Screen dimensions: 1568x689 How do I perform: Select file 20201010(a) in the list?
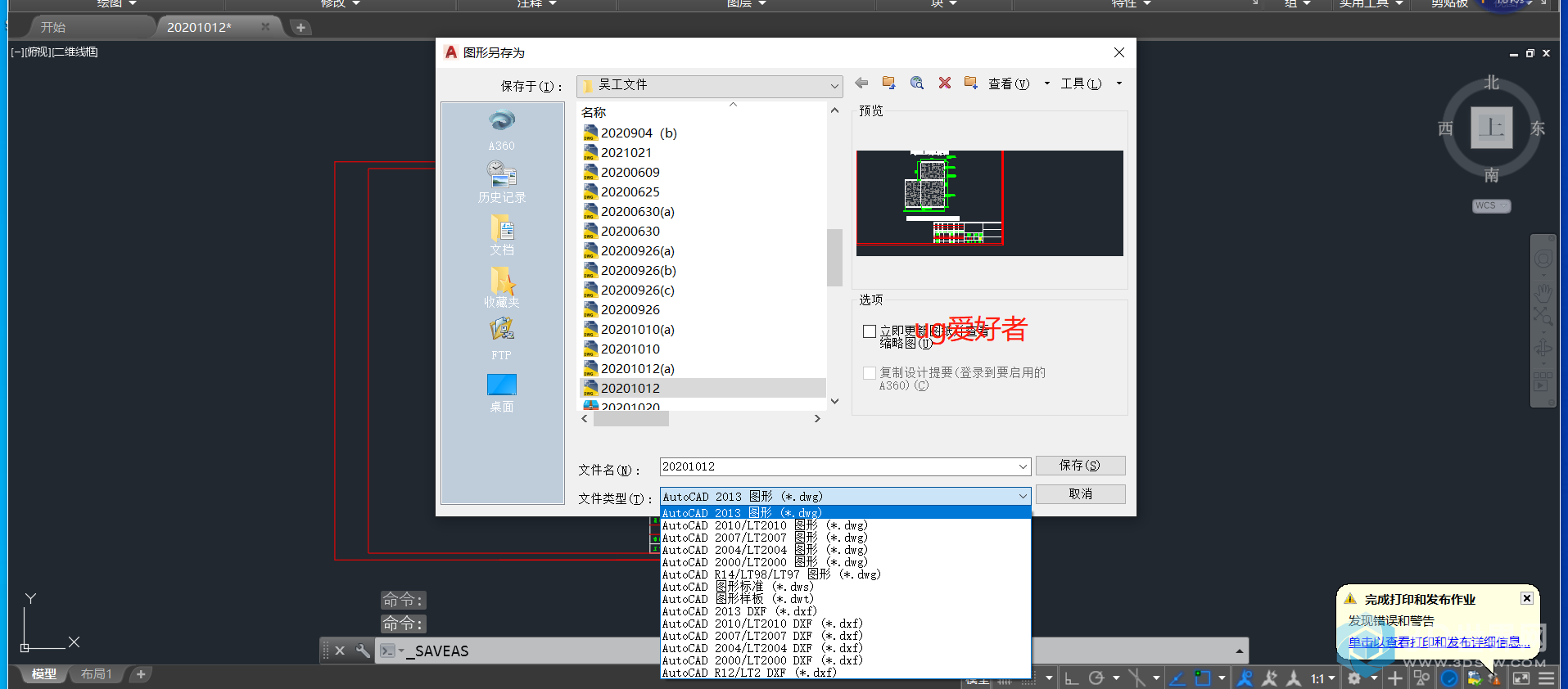(x=637, y=329)
